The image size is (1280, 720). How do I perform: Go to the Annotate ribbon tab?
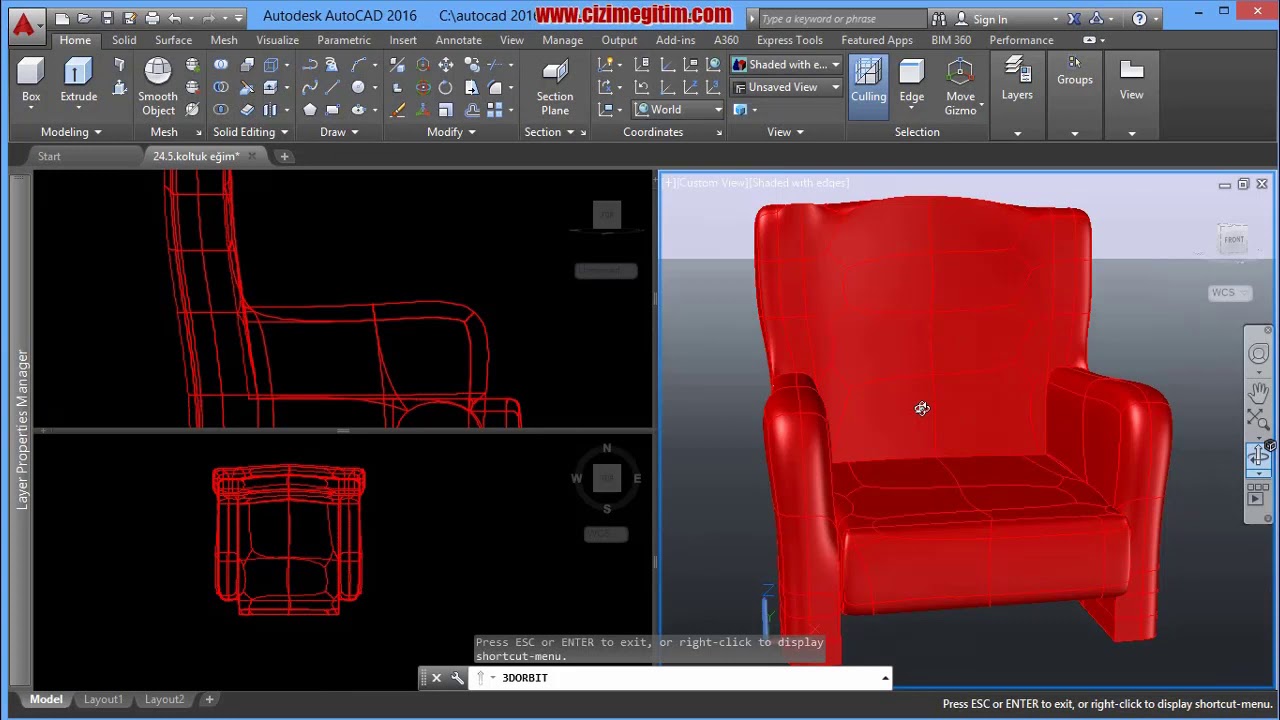click(x=458, y=40)
